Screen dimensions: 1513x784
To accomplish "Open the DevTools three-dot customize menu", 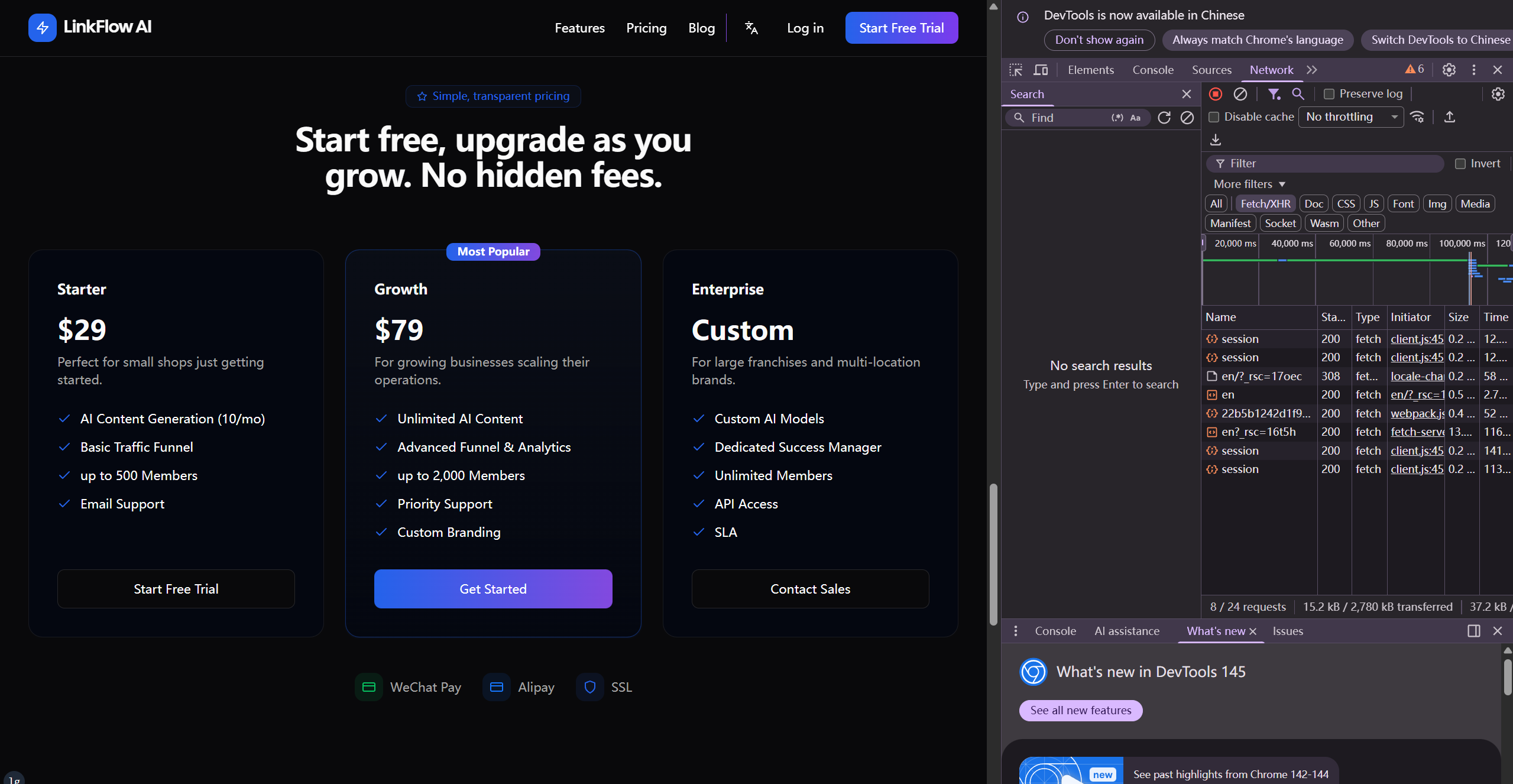I will point(1474,70).
